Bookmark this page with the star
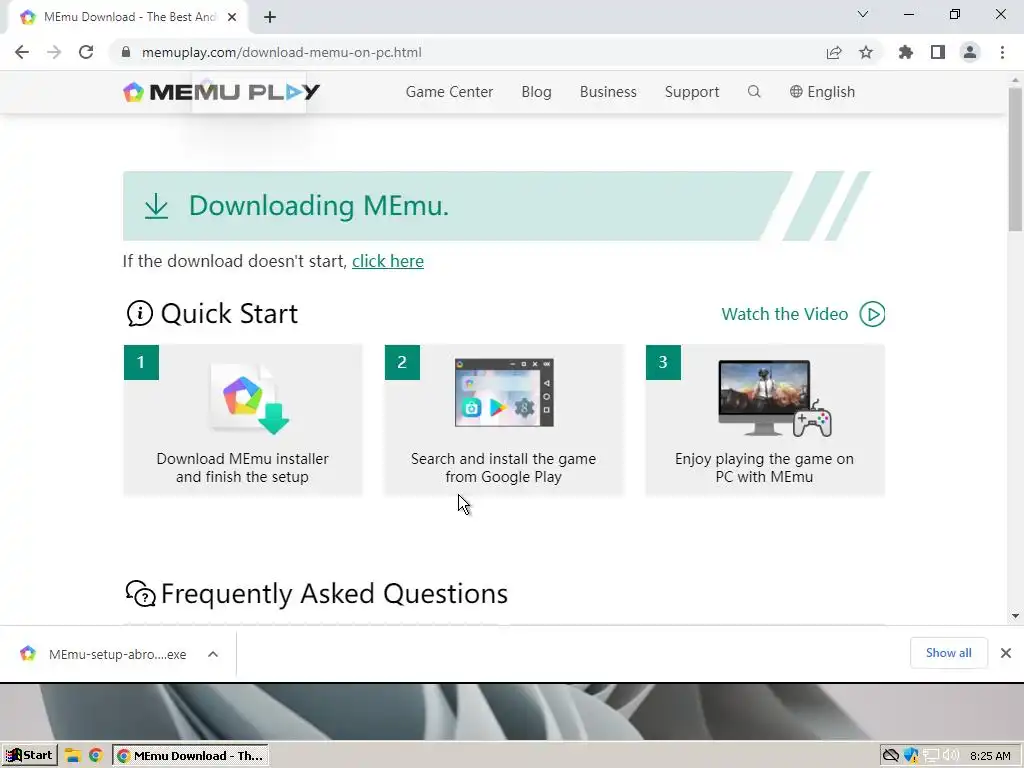This screenshot has height=768, width=1024. tap(866, 52)
